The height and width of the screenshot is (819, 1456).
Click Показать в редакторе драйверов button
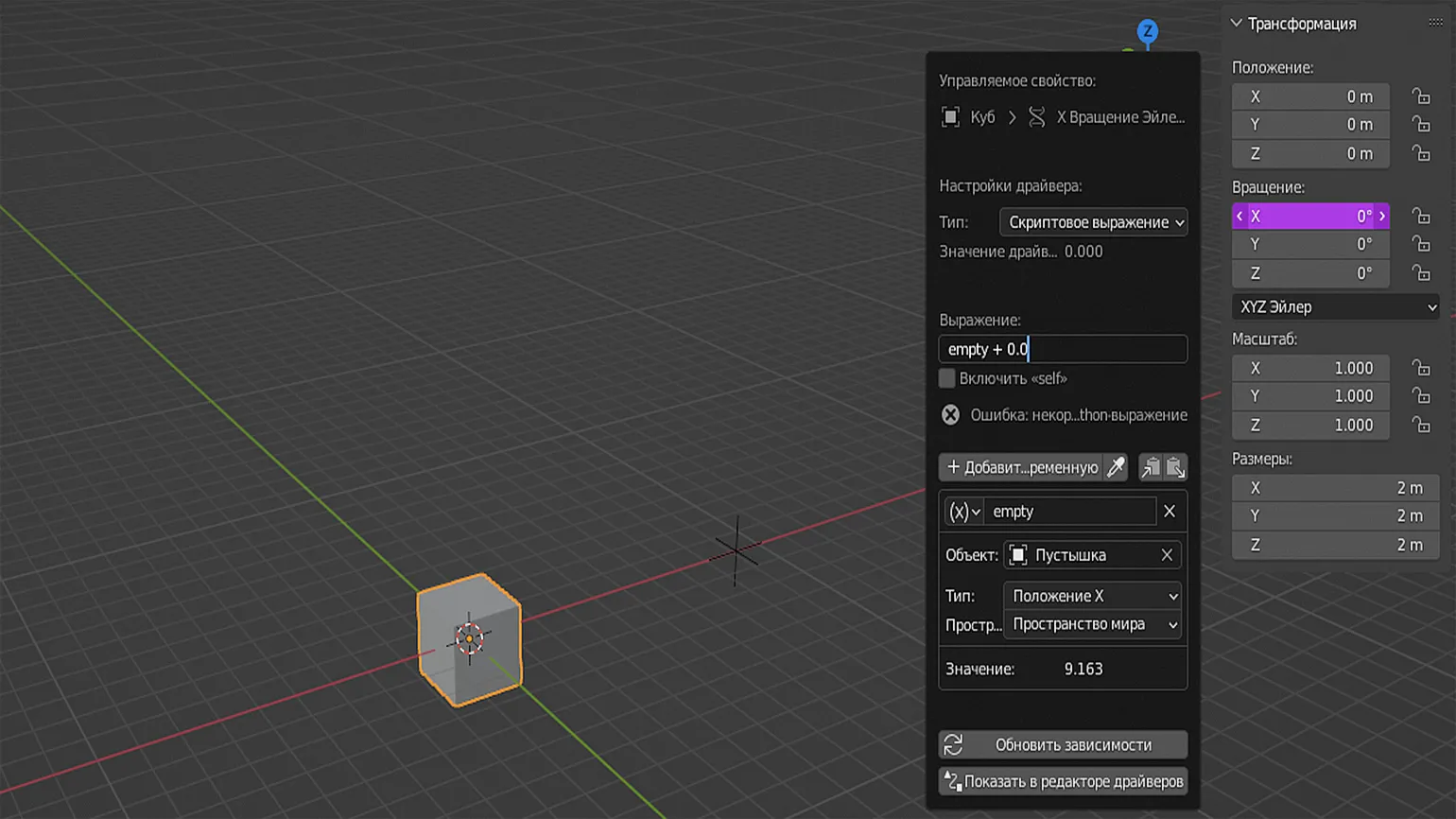[1063, 781]
